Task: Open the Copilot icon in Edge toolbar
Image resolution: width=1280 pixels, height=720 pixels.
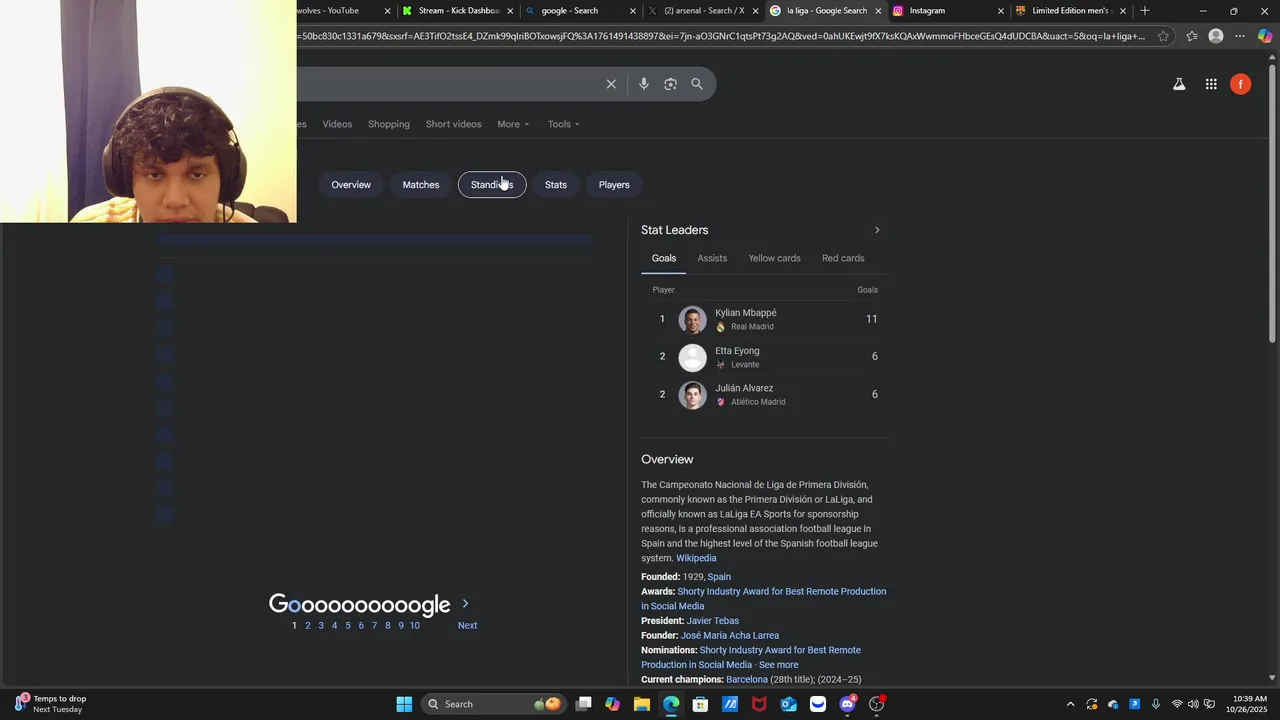Action: point(1265,36)
